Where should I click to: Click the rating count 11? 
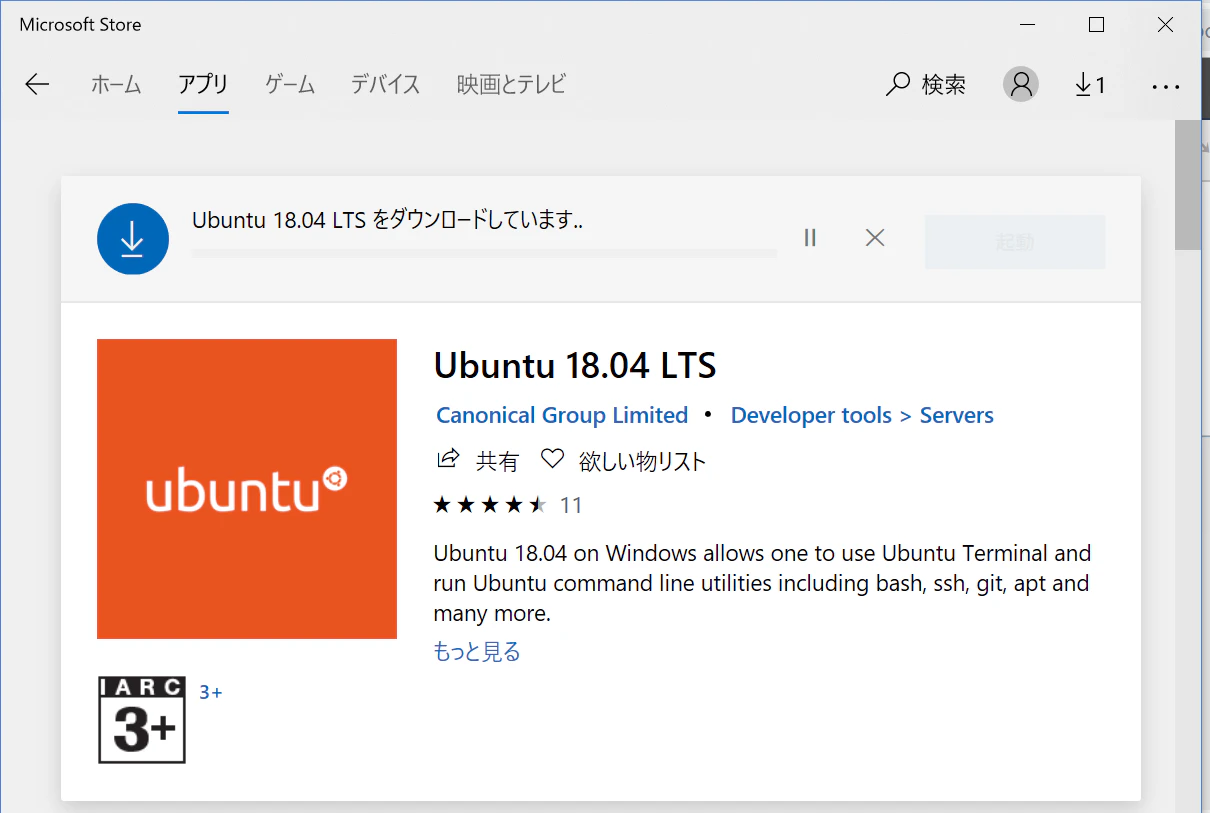click(x=571, y=505)
